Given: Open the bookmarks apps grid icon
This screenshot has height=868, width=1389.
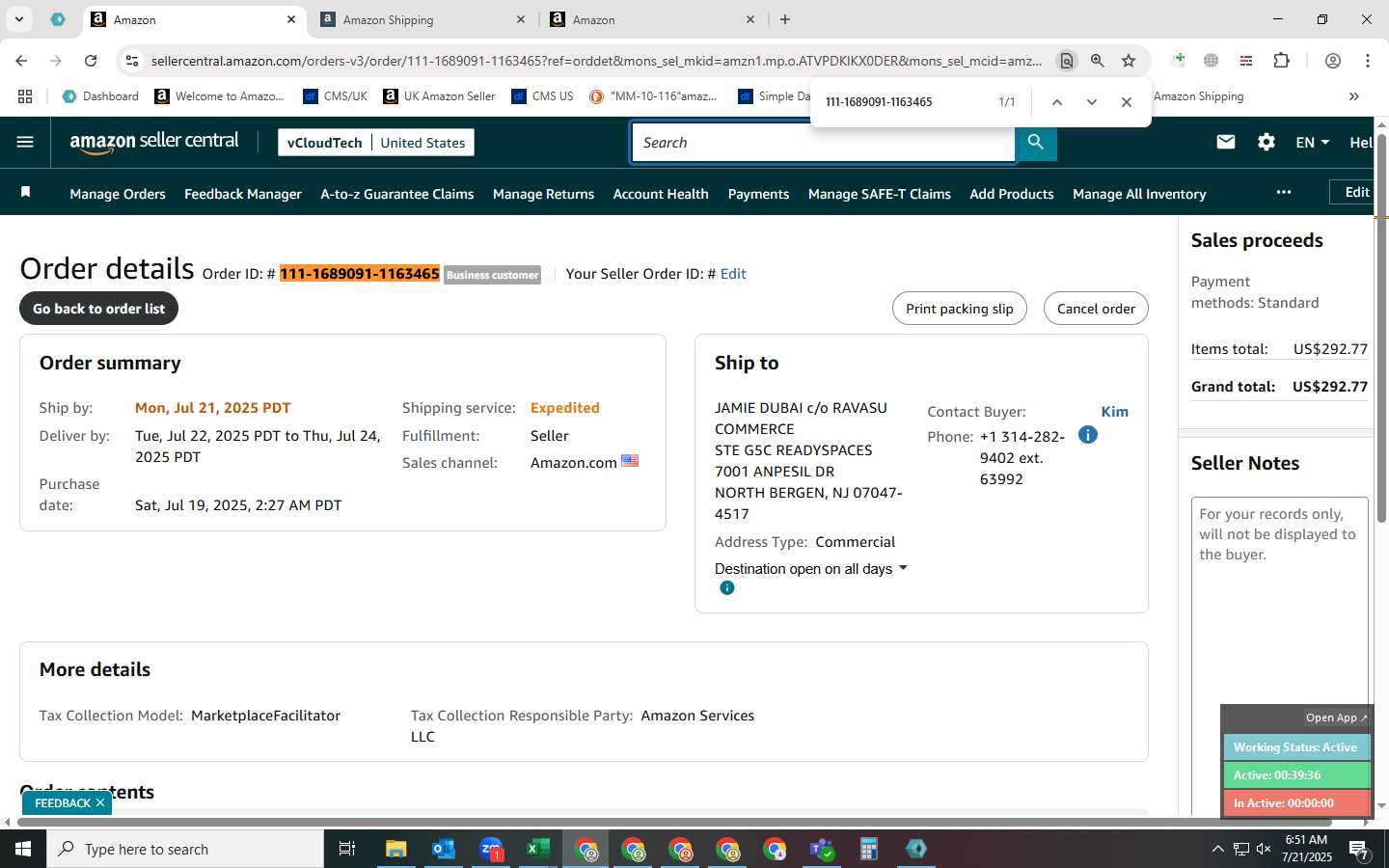Looking at the screenshot, I should pyautogui.click(x=25, y=96).
